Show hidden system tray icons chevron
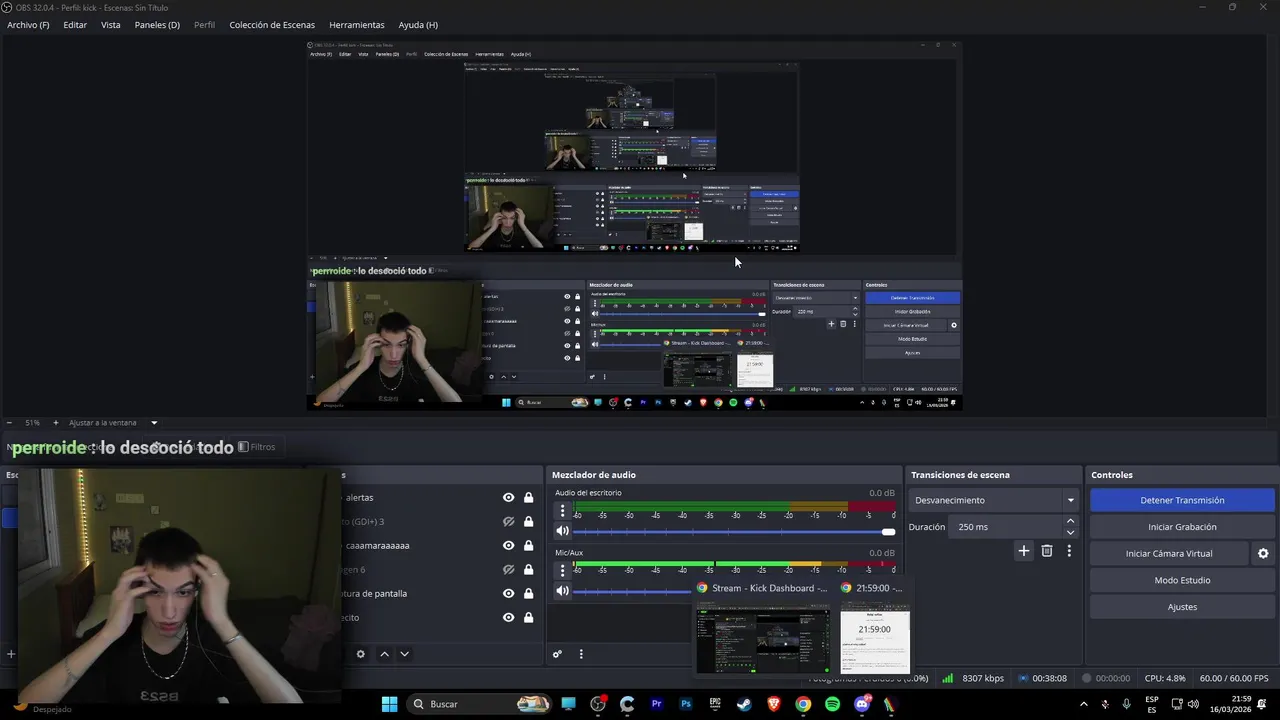 pyautogui.click(x=1083, y=704)
